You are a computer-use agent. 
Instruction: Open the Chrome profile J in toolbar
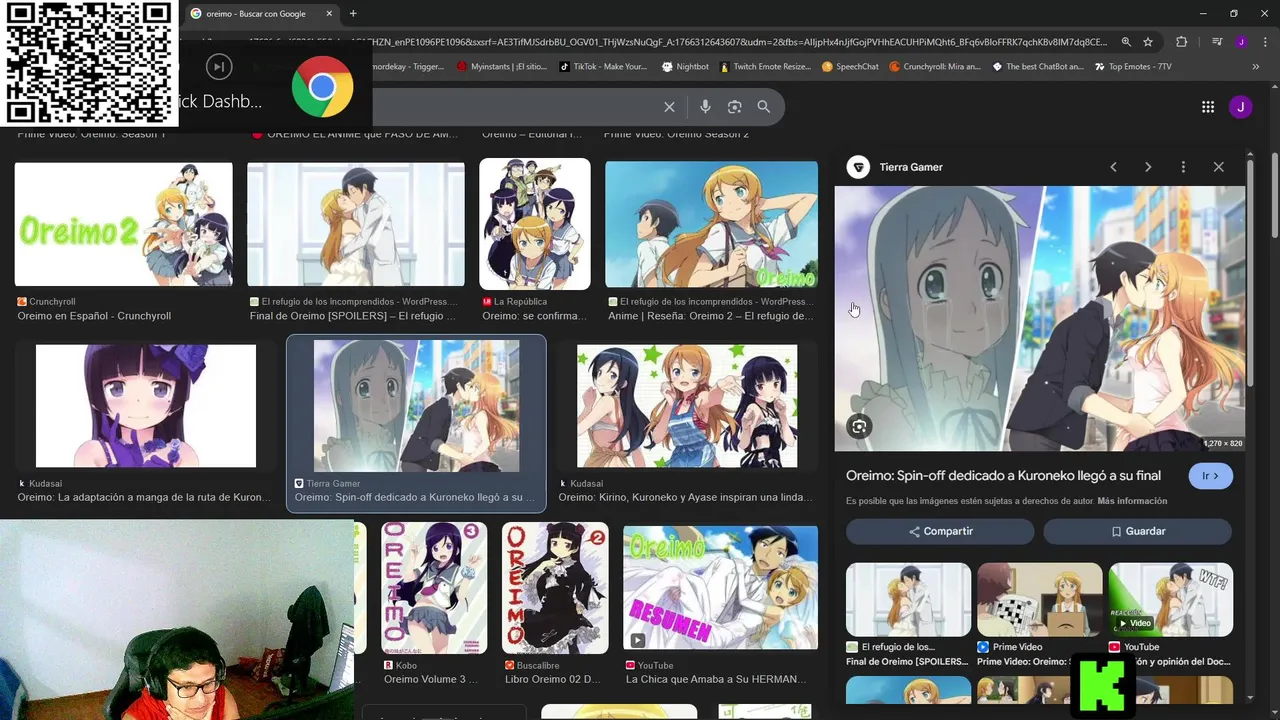click(1241, 42)
